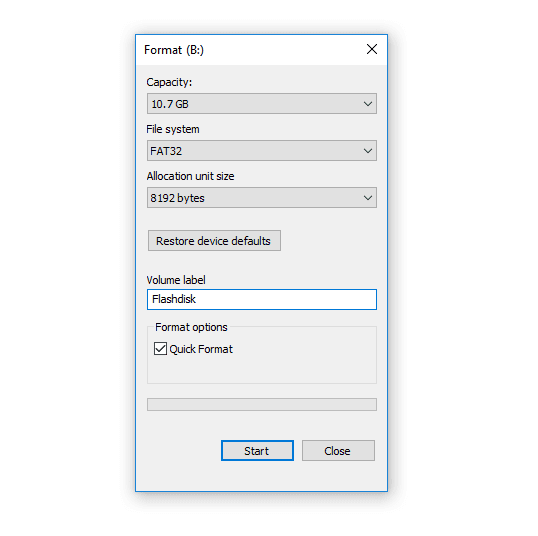Click the Capacity: label
Viewport: 538px width, 536px height.
[x=169, y=82]
